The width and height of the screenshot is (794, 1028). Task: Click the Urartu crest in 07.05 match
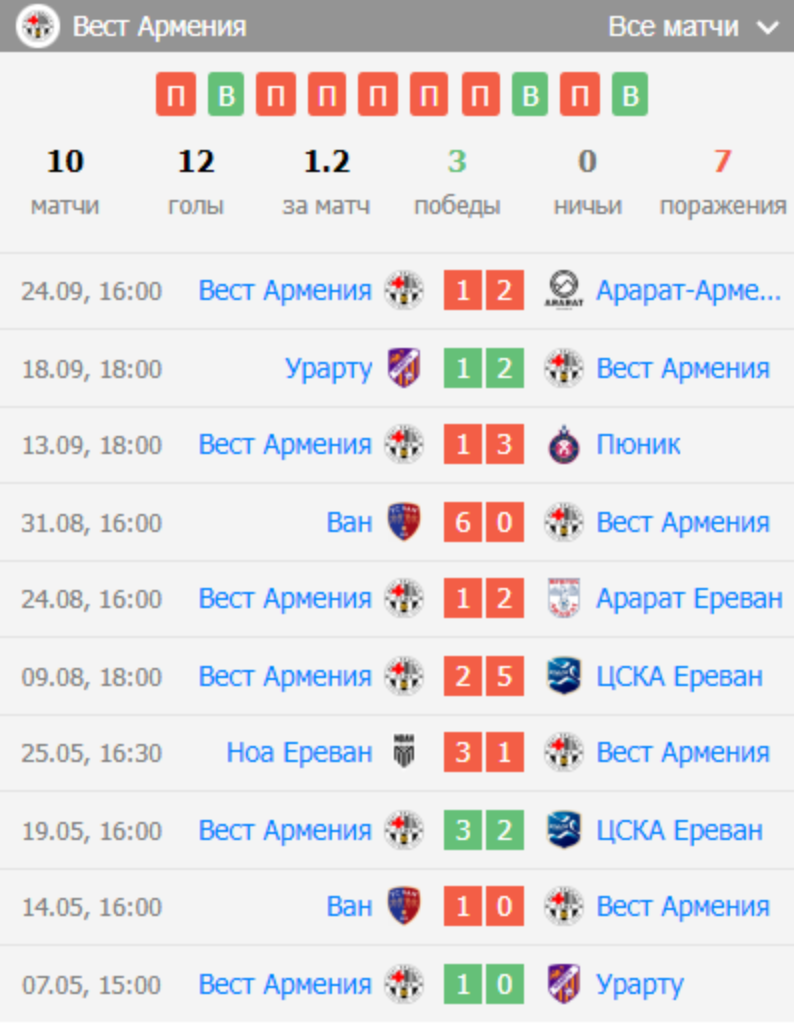[565, 985]
